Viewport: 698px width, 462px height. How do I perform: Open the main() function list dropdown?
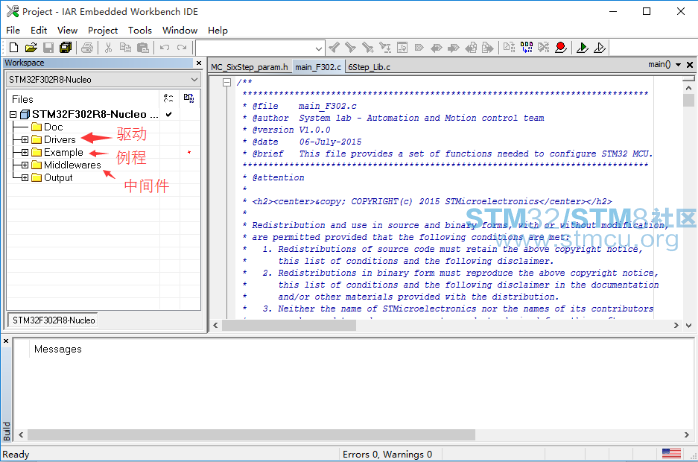pos(678,65)
